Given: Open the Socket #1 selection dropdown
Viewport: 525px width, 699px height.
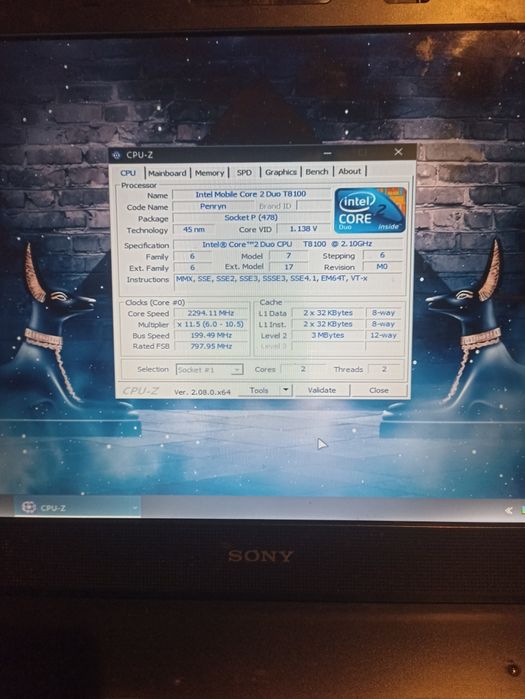Looking at the screenshot, I should tap(209, 370).
